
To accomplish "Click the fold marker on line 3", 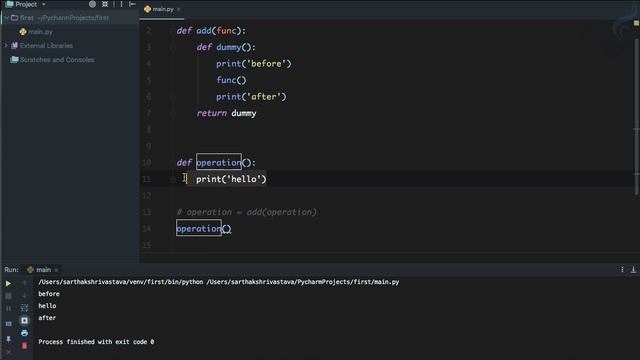I will (173, 47).
